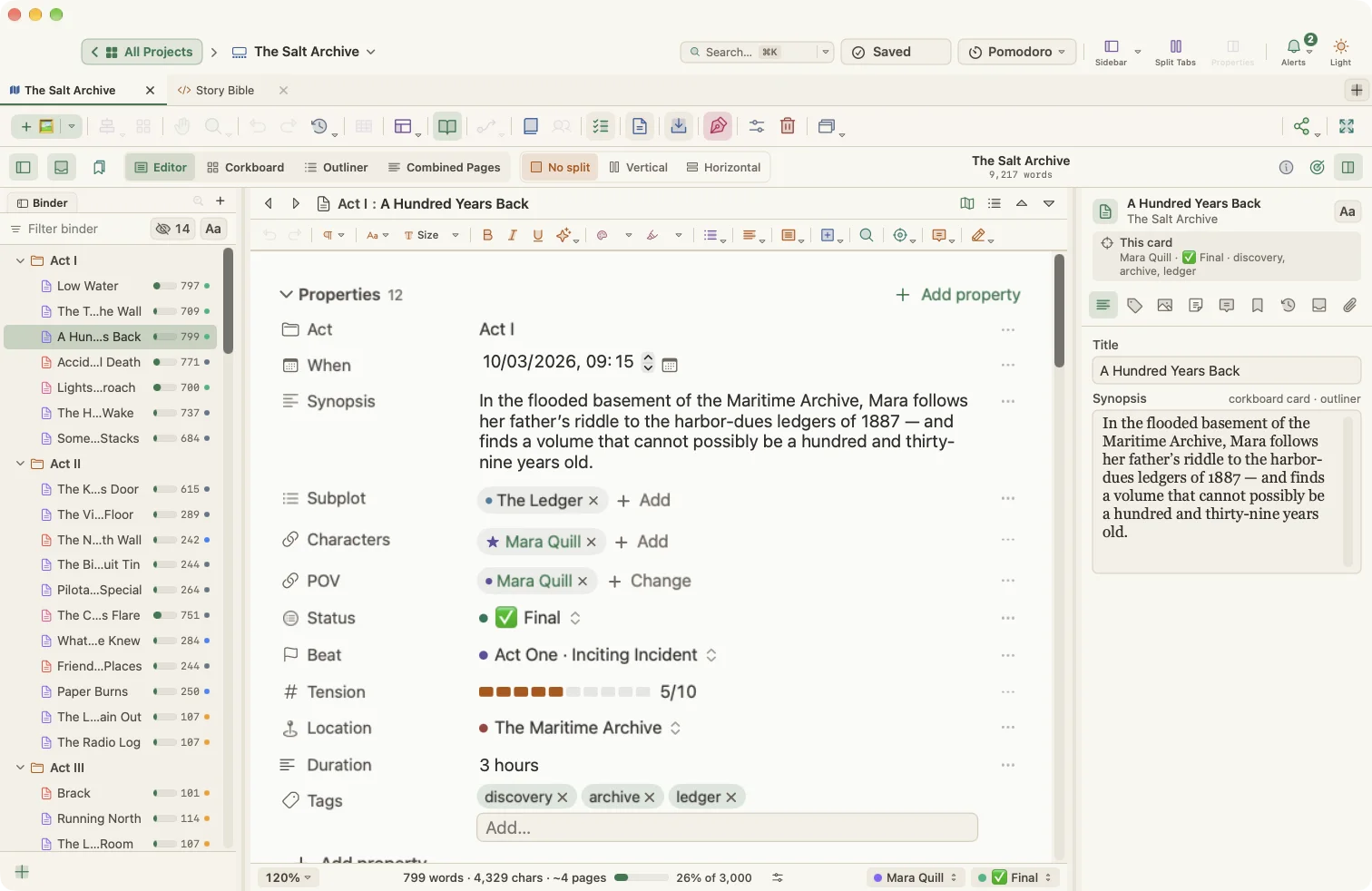The width and height of the screenshot is (1372, 891).
Task: Collapse the Act I folder in the binder
Action: [20, 260]
